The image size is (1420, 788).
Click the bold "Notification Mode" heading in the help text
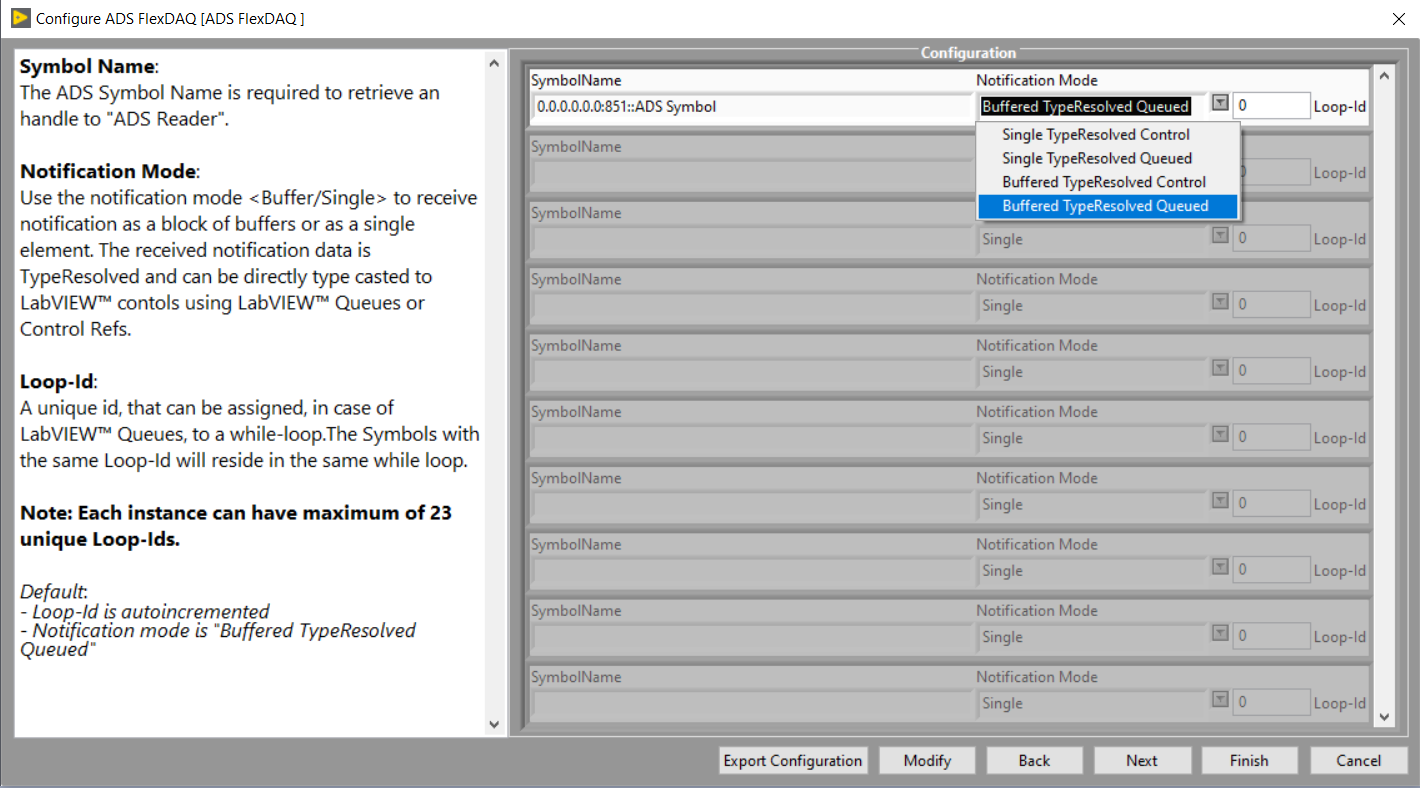pos(109,171)
